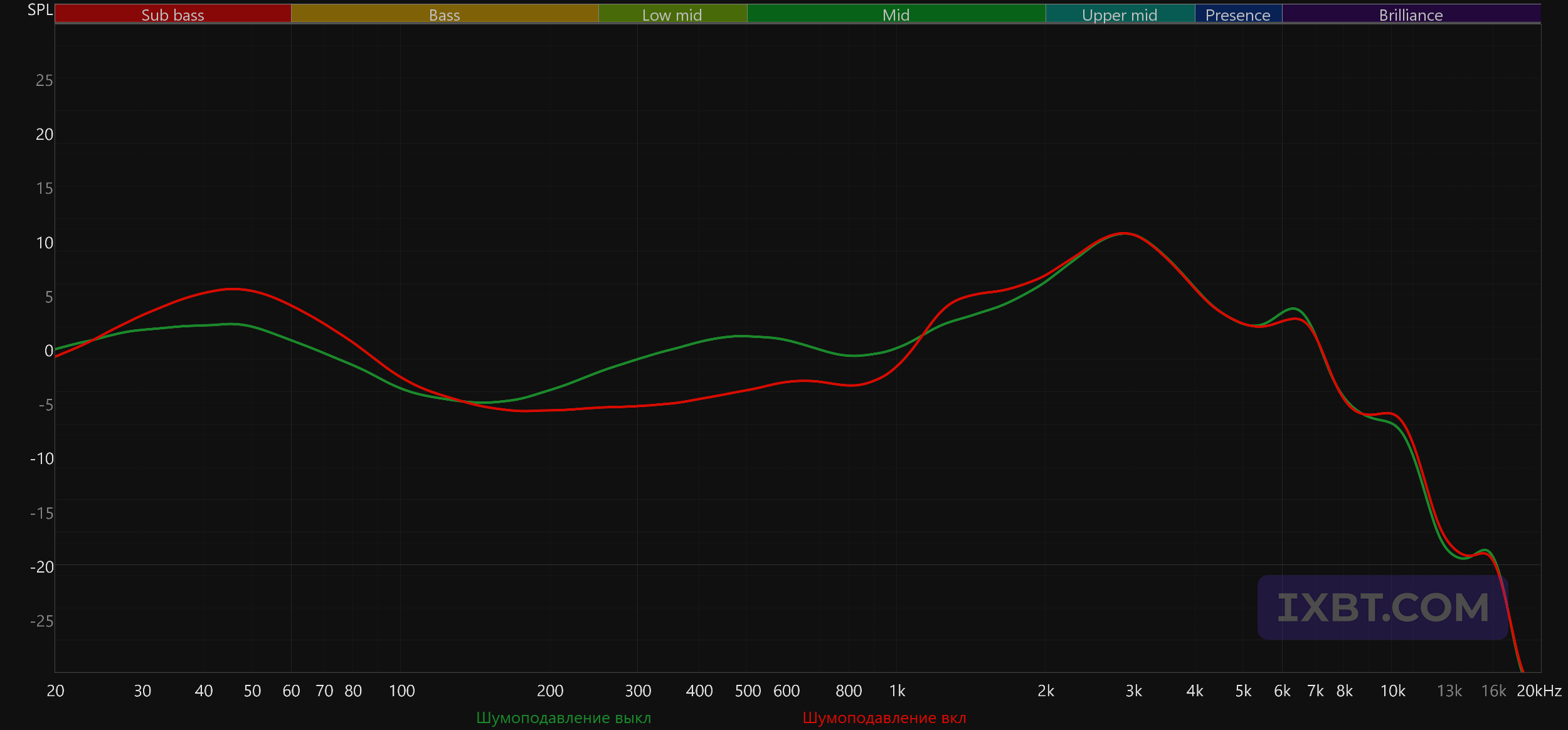Toggle green legend Шумоподавление выкл

click(x=563, y=717)
